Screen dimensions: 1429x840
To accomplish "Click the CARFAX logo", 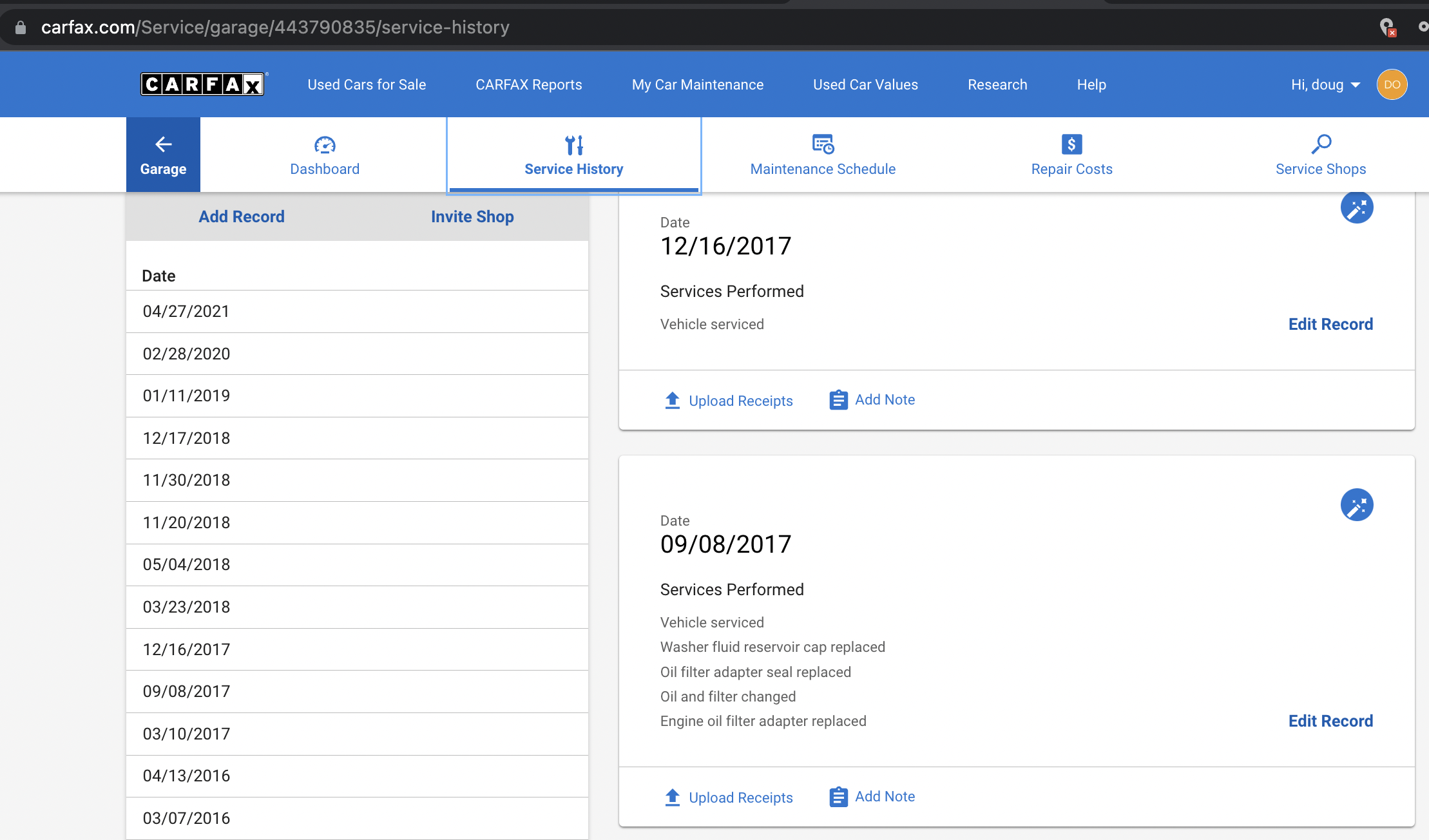I will coord(202,84).
